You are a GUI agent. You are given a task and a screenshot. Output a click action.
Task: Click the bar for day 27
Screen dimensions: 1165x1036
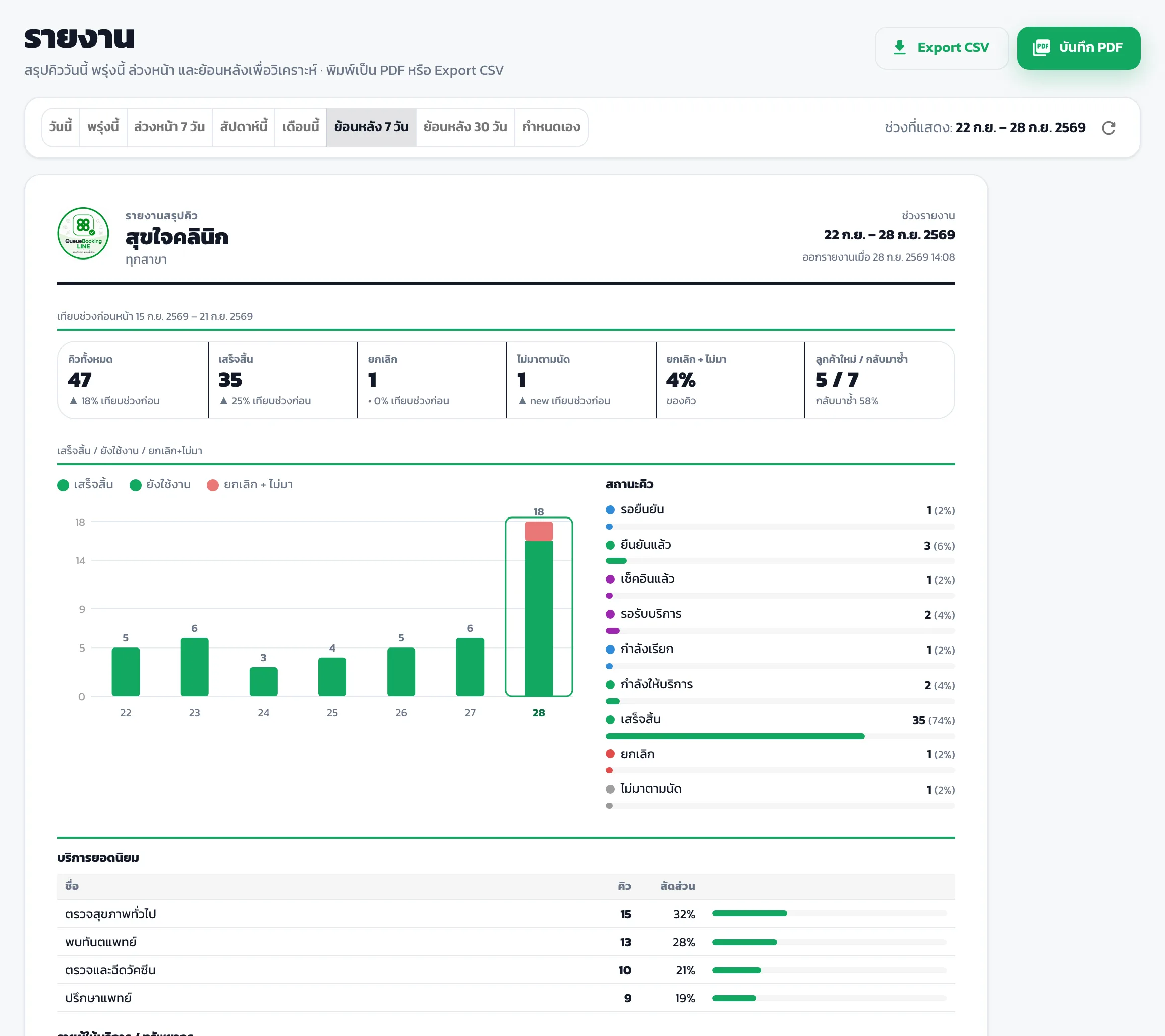[470, 667]
